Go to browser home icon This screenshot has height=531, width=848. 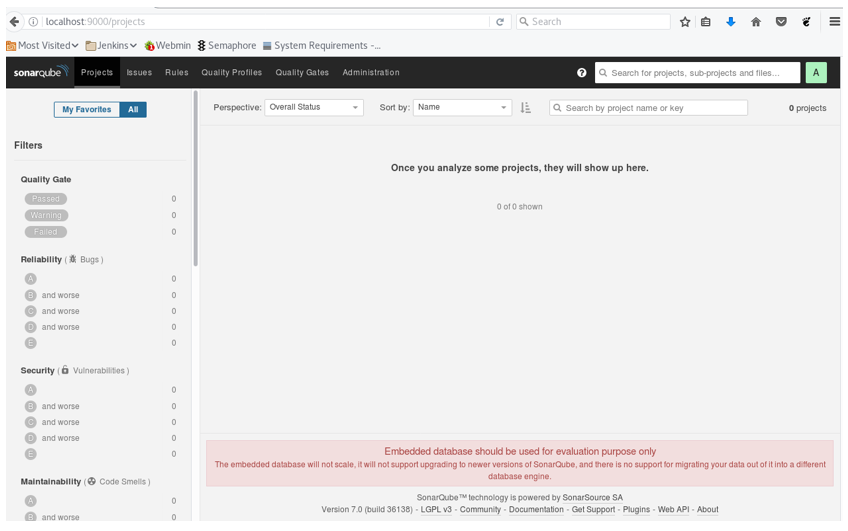point(756,22)
